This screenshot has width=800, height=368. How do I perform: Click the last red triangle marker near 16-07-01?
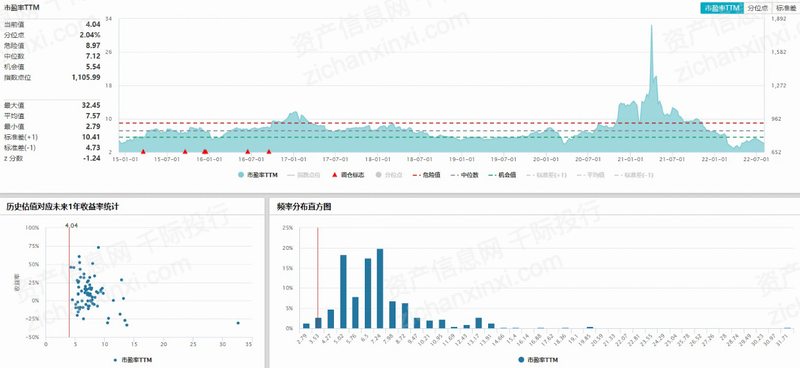point(269,151)
